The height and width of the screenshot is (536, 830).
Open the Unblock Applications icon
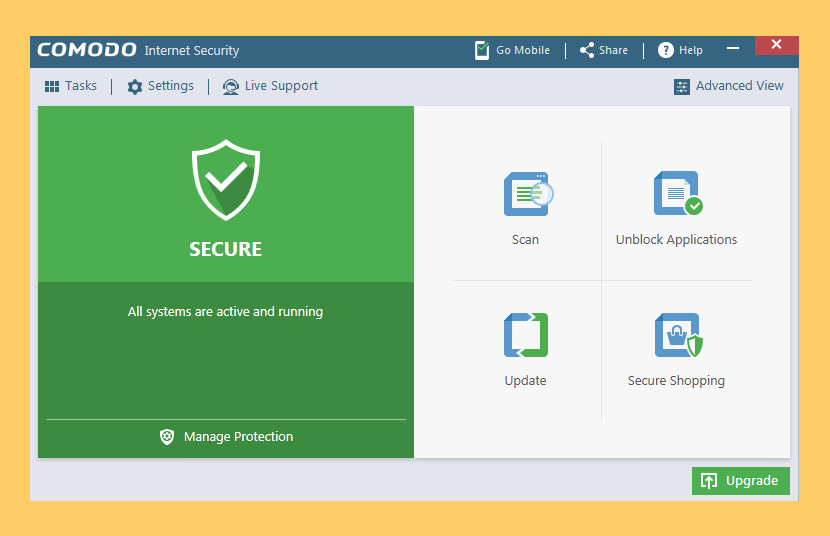(x=678, y=193)
